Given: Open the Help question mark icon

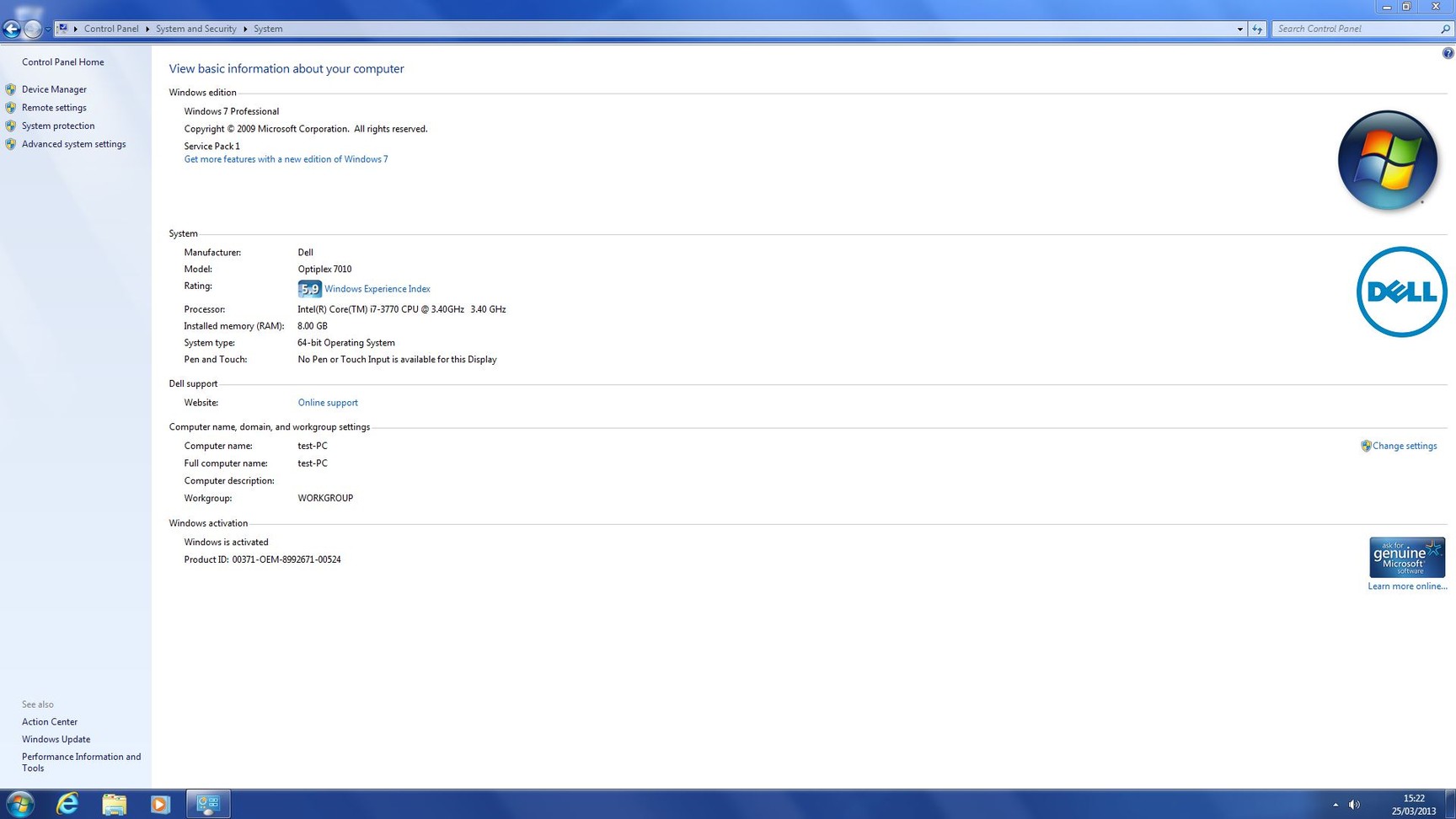Looking at the screenshot, I should click(x=1448, y=53).
